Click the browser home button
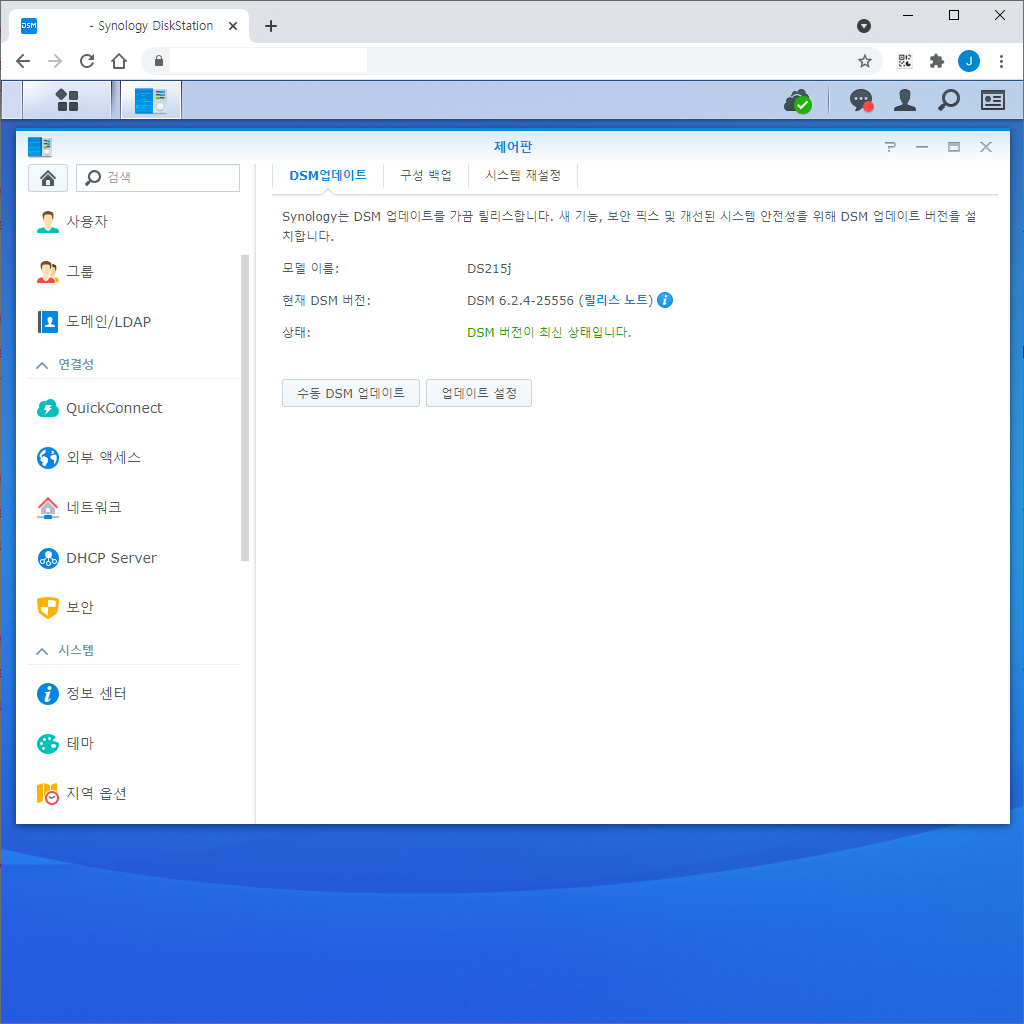1024x1024 pixels. coord(119,61)
